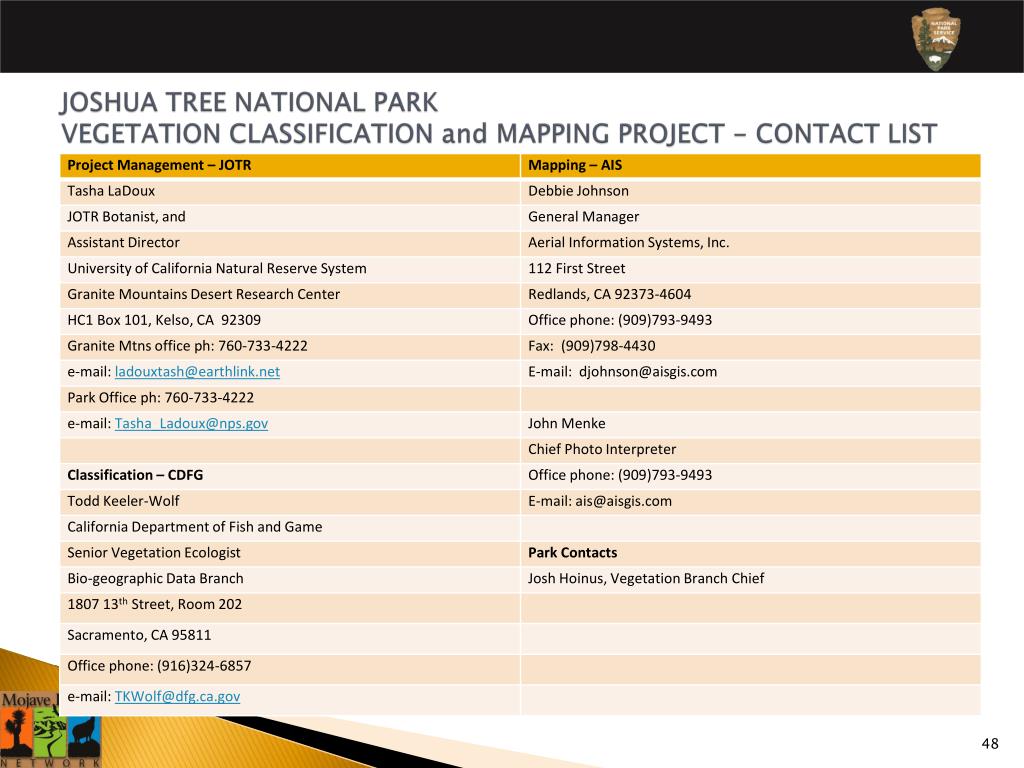This screenshot has height=768, width=1024.
Task: Click the Mojave Network logo
Action: (50, 729)
